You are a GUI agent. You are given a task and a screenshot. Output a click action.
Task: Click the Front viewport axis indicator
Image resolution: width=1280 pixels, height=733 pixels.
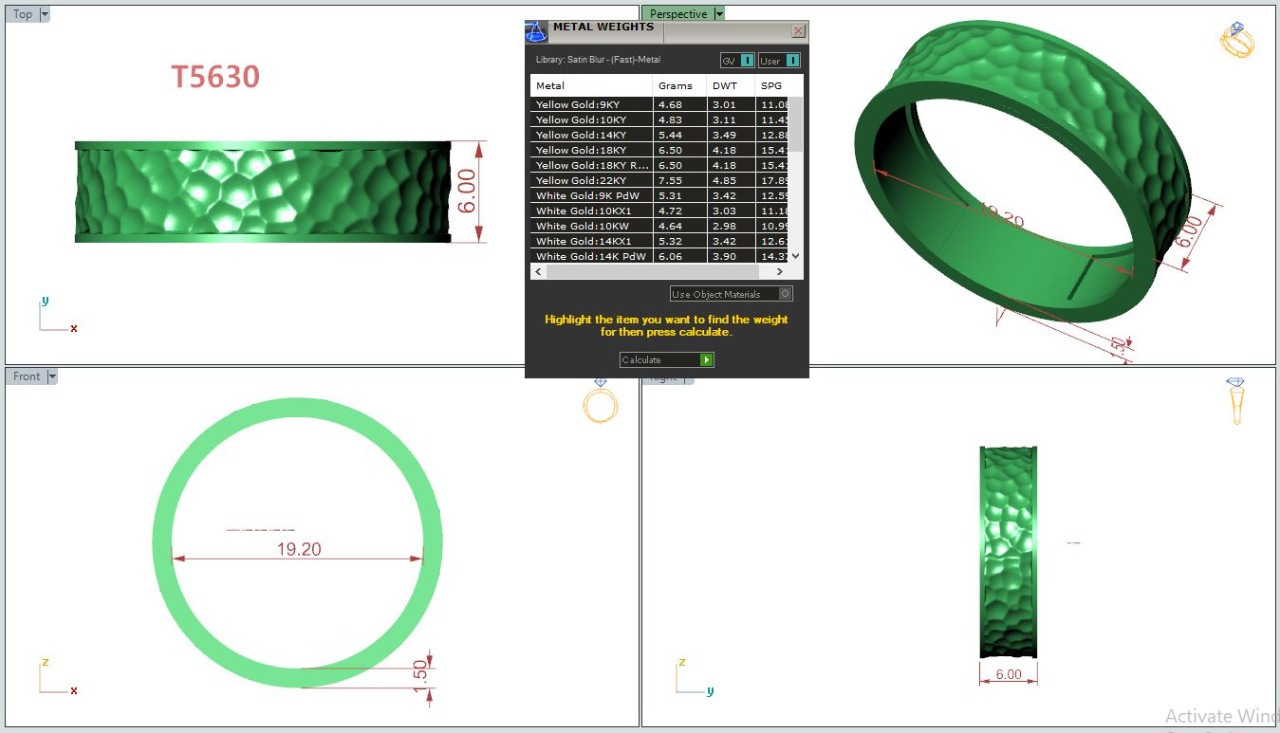(56, 678)
